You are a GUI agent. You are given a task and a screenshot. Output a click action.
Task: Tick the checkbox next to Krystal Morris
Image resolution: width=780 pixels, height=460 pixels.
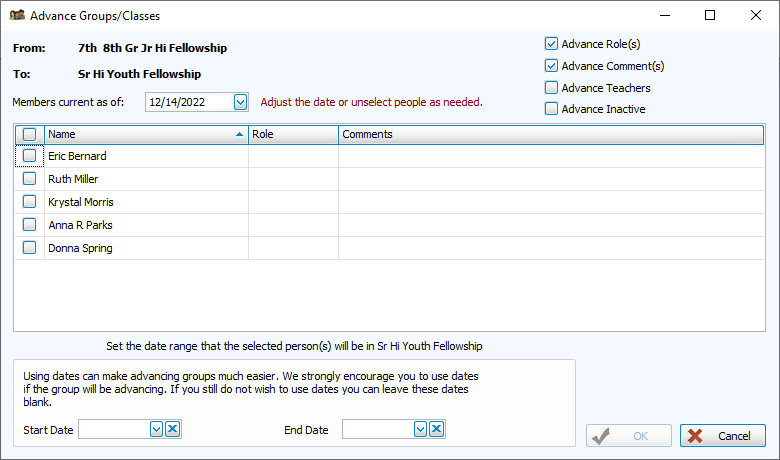pyautogui.click(x=29, y=202)
